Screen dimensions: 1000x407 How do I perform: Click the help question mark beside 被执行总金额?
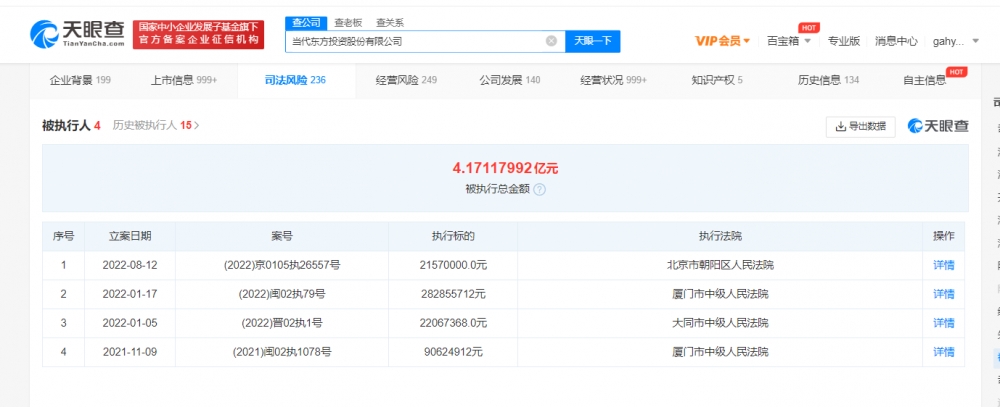540,189
